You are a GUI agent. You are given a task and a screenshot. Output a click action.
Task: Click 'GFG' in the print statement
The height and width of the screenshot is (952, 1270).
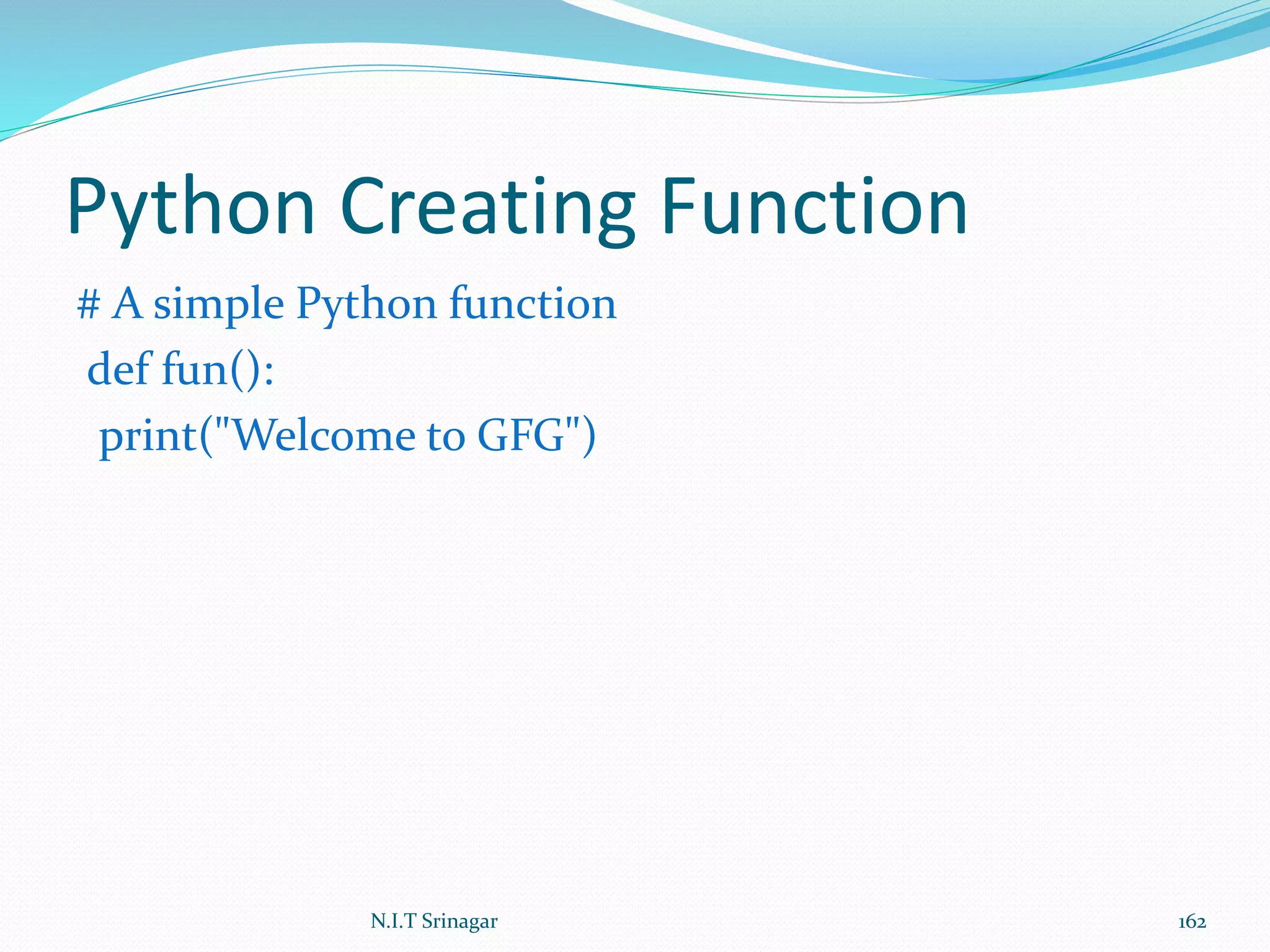(521, 435)
